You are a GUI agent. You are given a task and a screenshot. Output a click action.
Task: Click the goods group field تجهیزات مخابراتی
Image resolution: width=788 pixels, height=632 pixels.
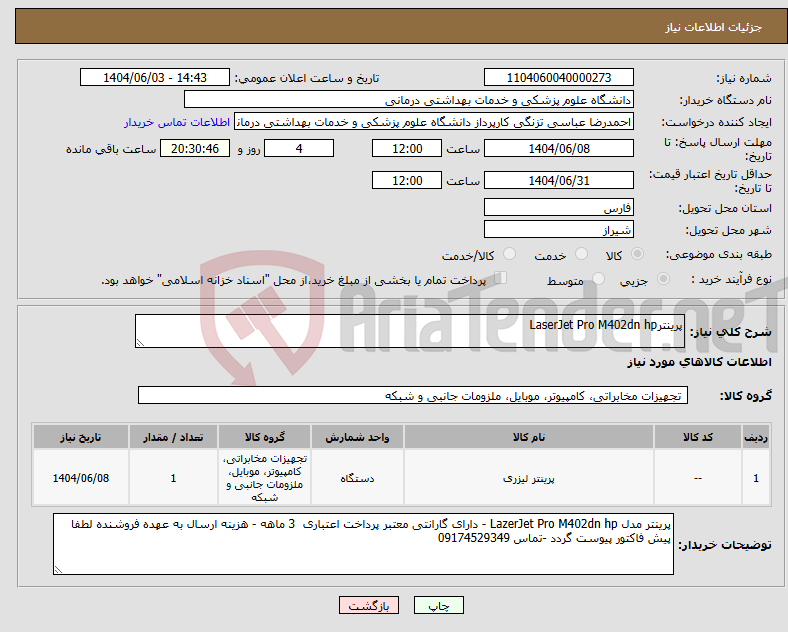click(413, 395)
